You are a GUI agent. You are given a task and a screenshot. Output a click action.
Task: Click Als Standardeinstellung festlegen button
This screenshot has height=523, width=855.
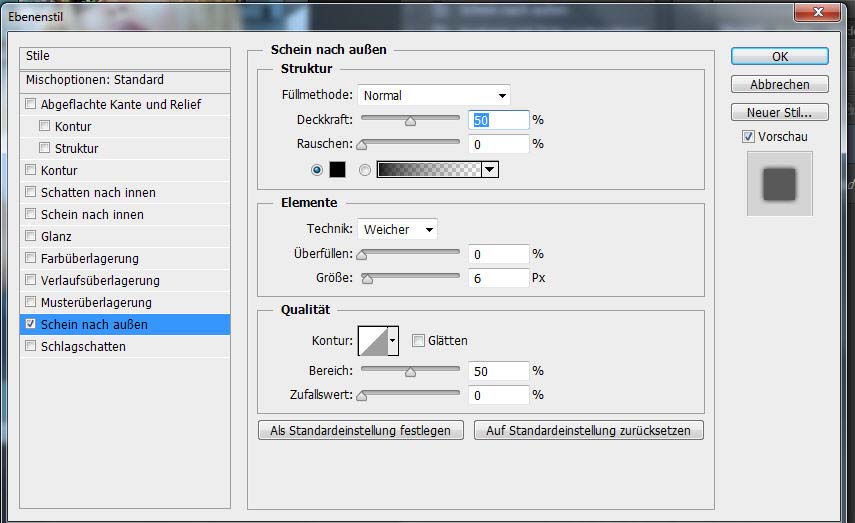[361, 431]
